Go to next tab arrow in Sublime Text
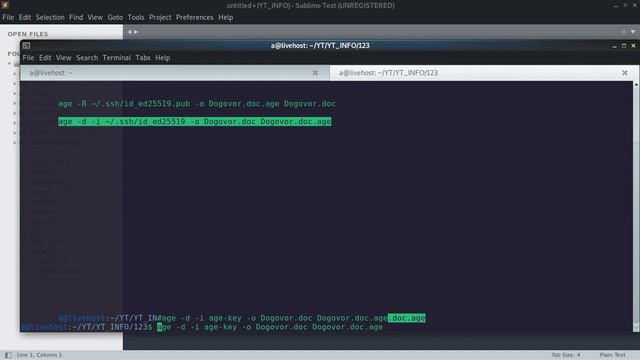 pos(136,32)
